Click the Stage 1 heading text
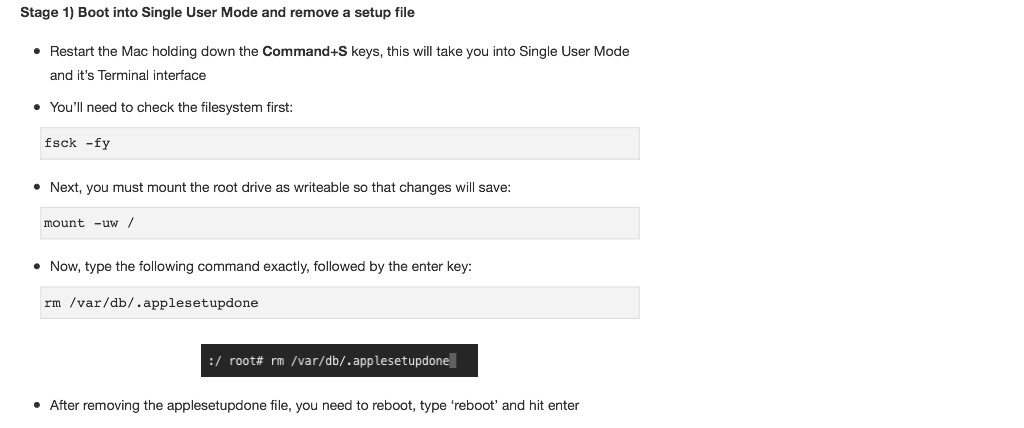The height and width of the screenshot is (428, 1024). click(217, 12)
